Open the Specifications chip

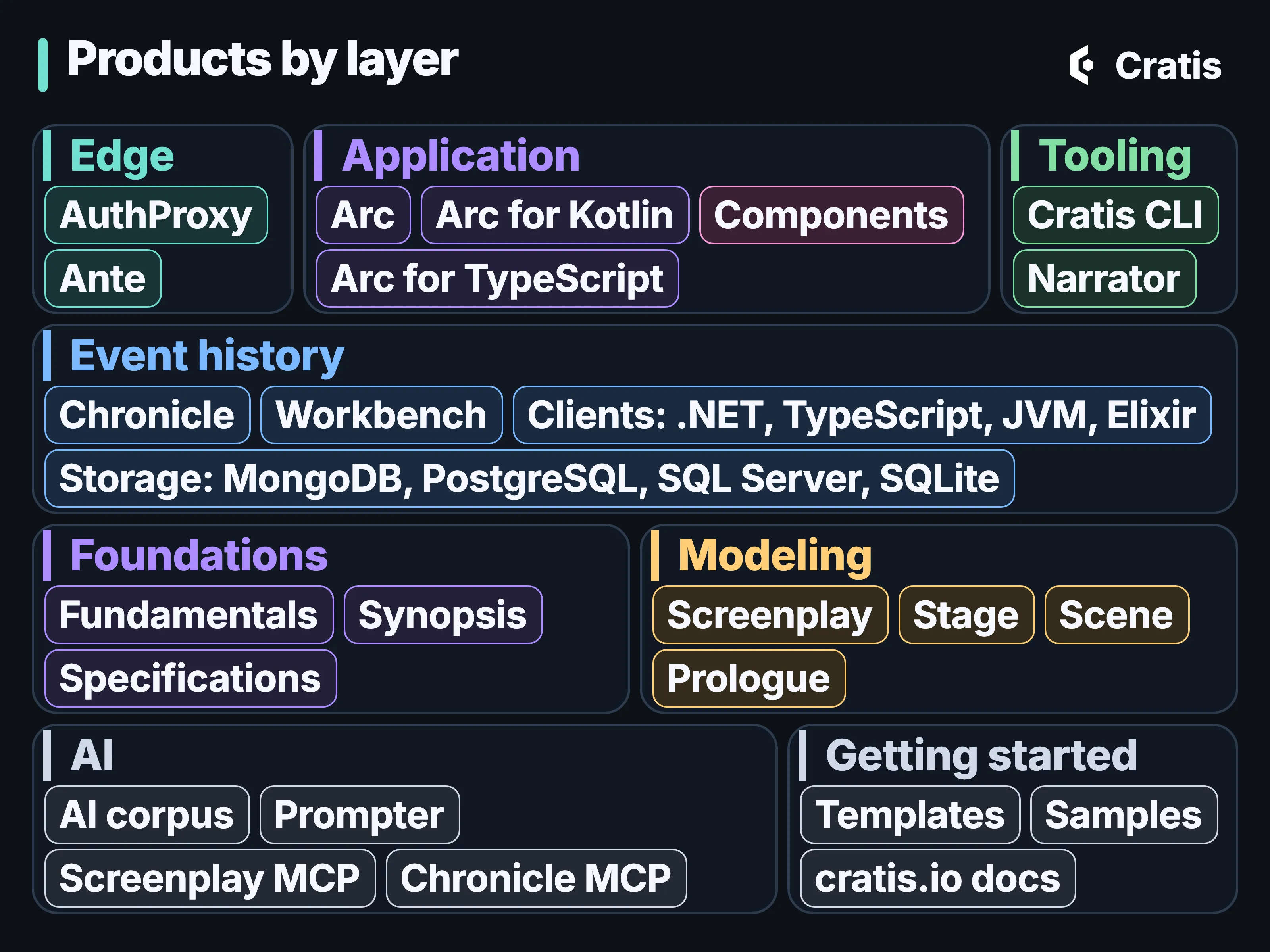click(190, 678)
